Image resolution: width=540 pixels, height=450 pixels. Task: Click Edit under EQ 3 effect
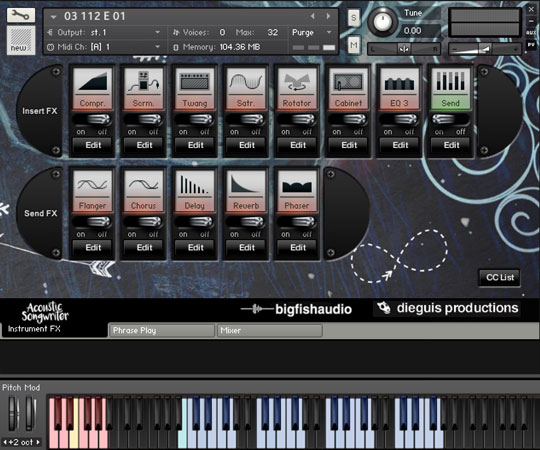pos(400,145)
